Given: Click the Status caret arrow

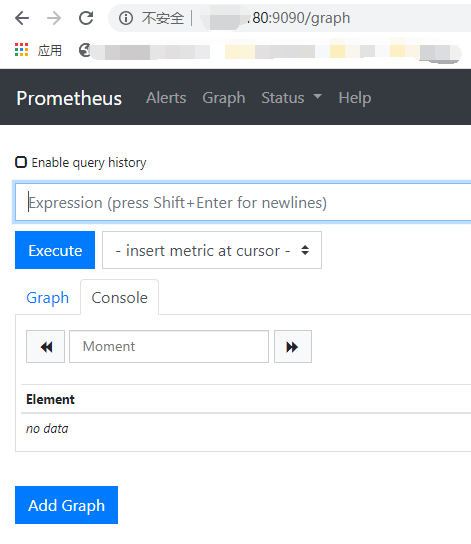Looking at the screenshot, I should (317, 96).
